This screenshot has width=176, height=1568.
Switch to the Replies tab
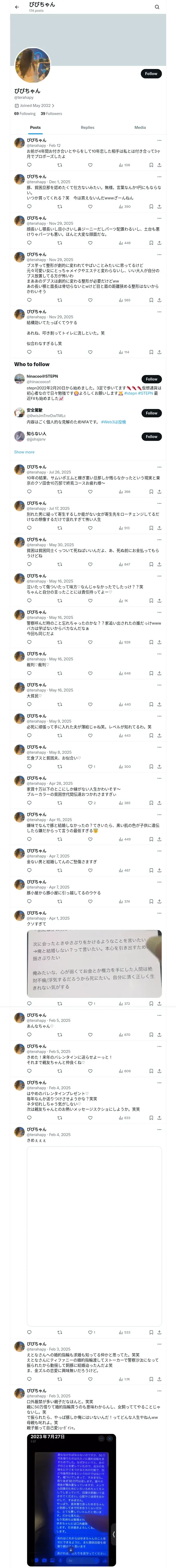87,128
